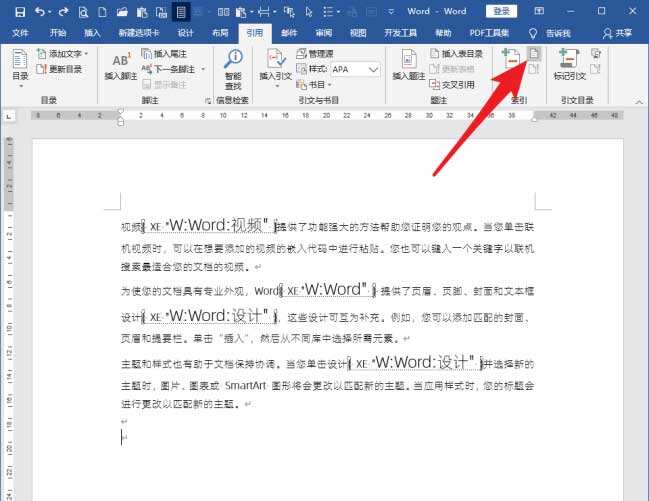Switch to the 插入 tab
649x501 pixels.
(x=92, y=33)
